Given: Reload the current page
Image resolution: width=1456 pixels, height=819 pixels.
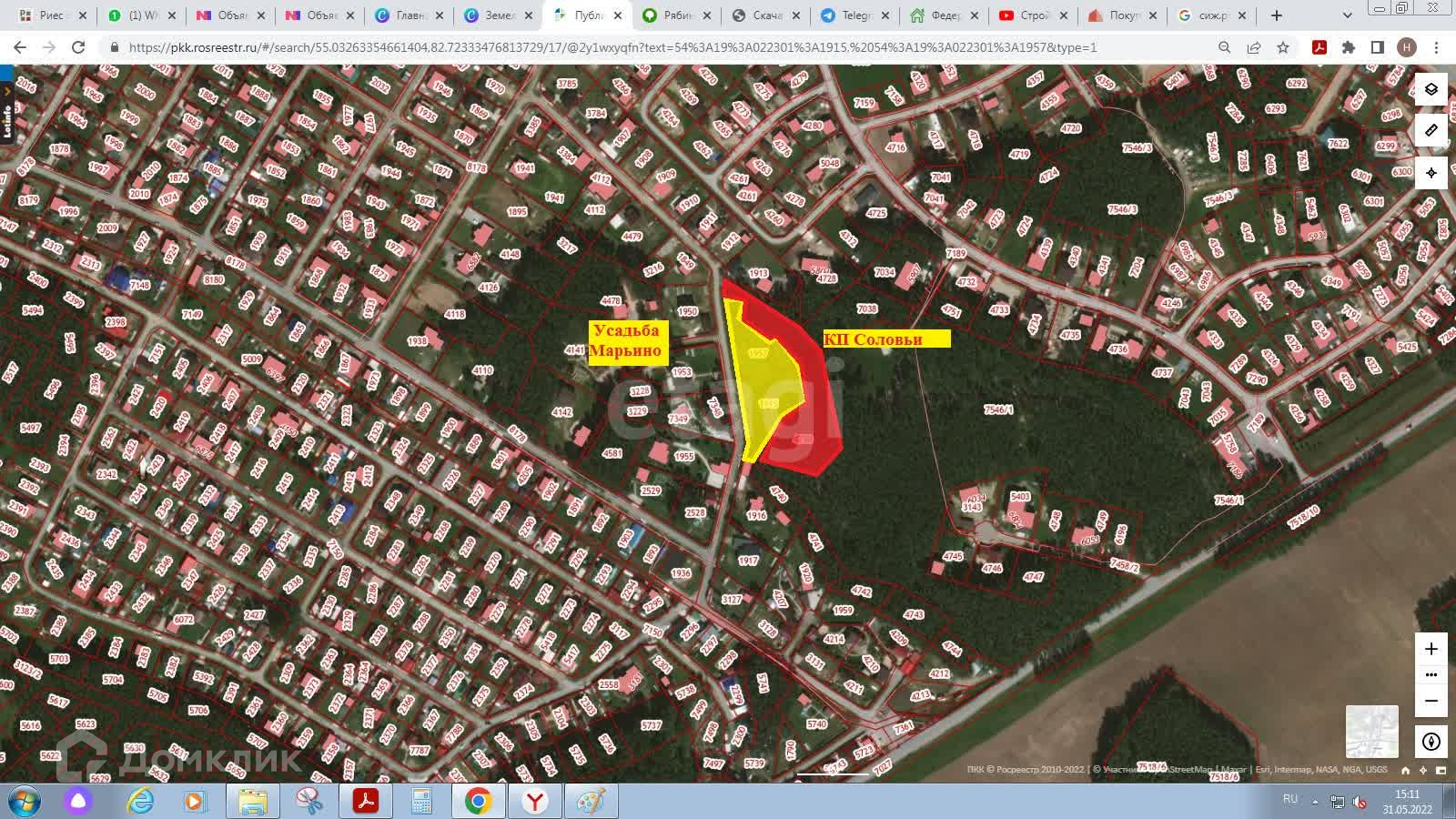Looking at the screenshot, I should [x=78, y=47].
